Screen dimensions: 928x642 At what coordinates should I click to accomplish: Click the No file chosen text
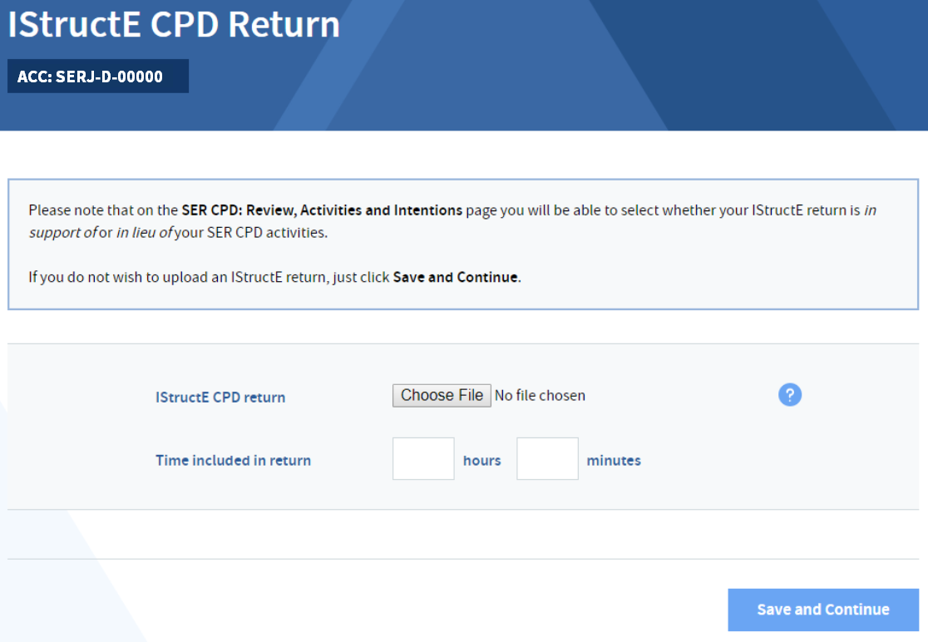540,395
